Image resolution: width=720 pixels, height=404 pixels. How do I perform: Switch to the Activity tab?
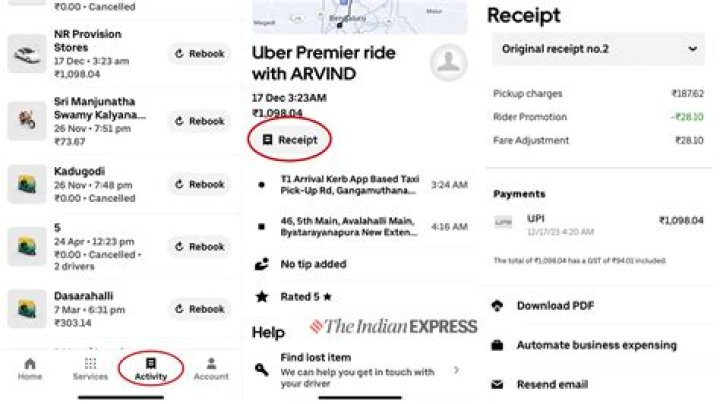pyautogui.click(x=151, y=369)
